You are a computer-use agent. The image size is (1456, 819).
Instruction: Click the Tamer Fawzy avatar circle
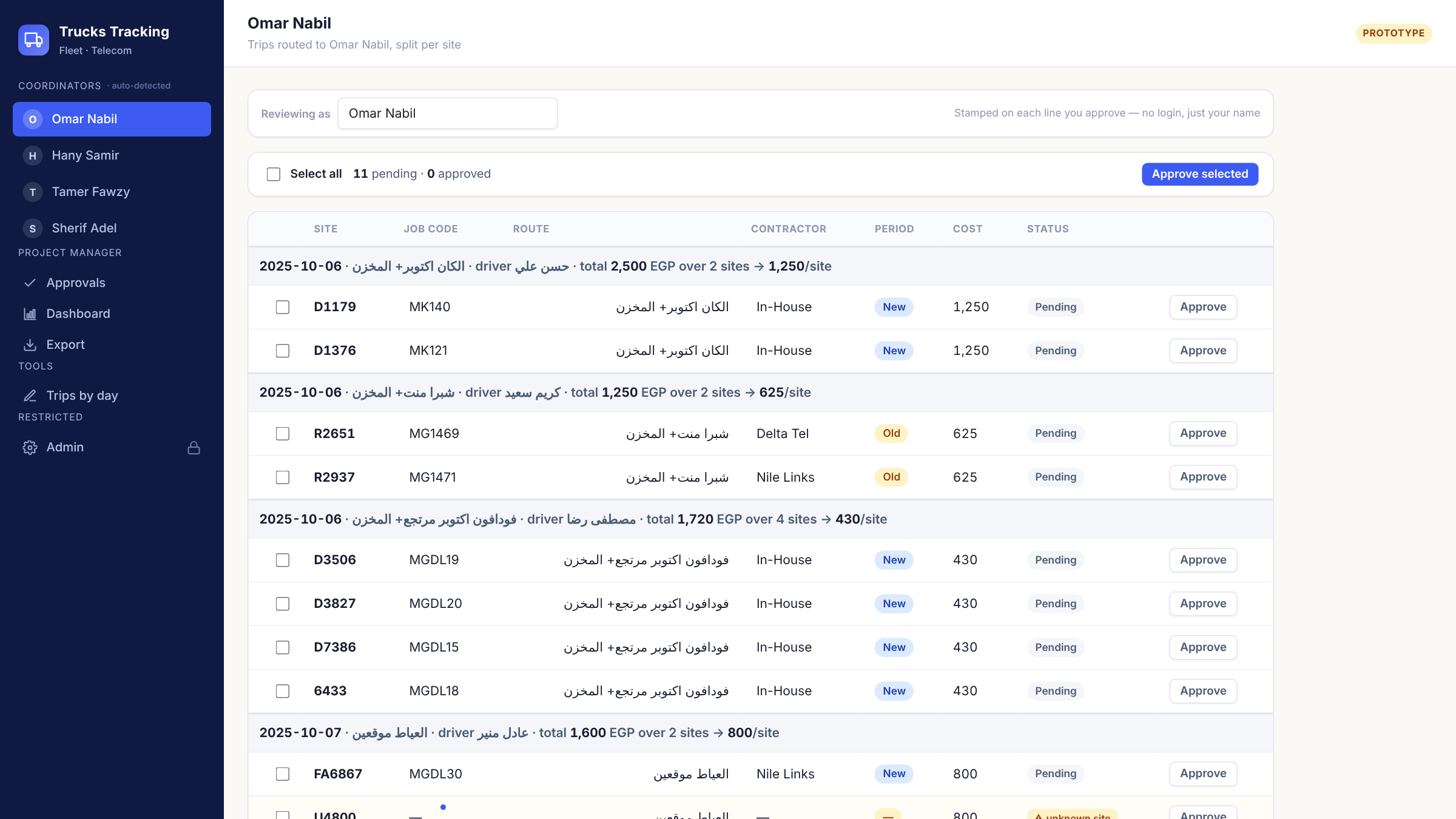pos(33,192)
